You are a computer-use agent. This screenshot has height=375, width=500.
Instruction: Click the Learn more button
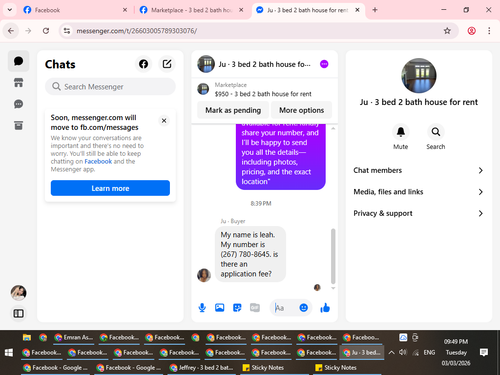point(110,188)
